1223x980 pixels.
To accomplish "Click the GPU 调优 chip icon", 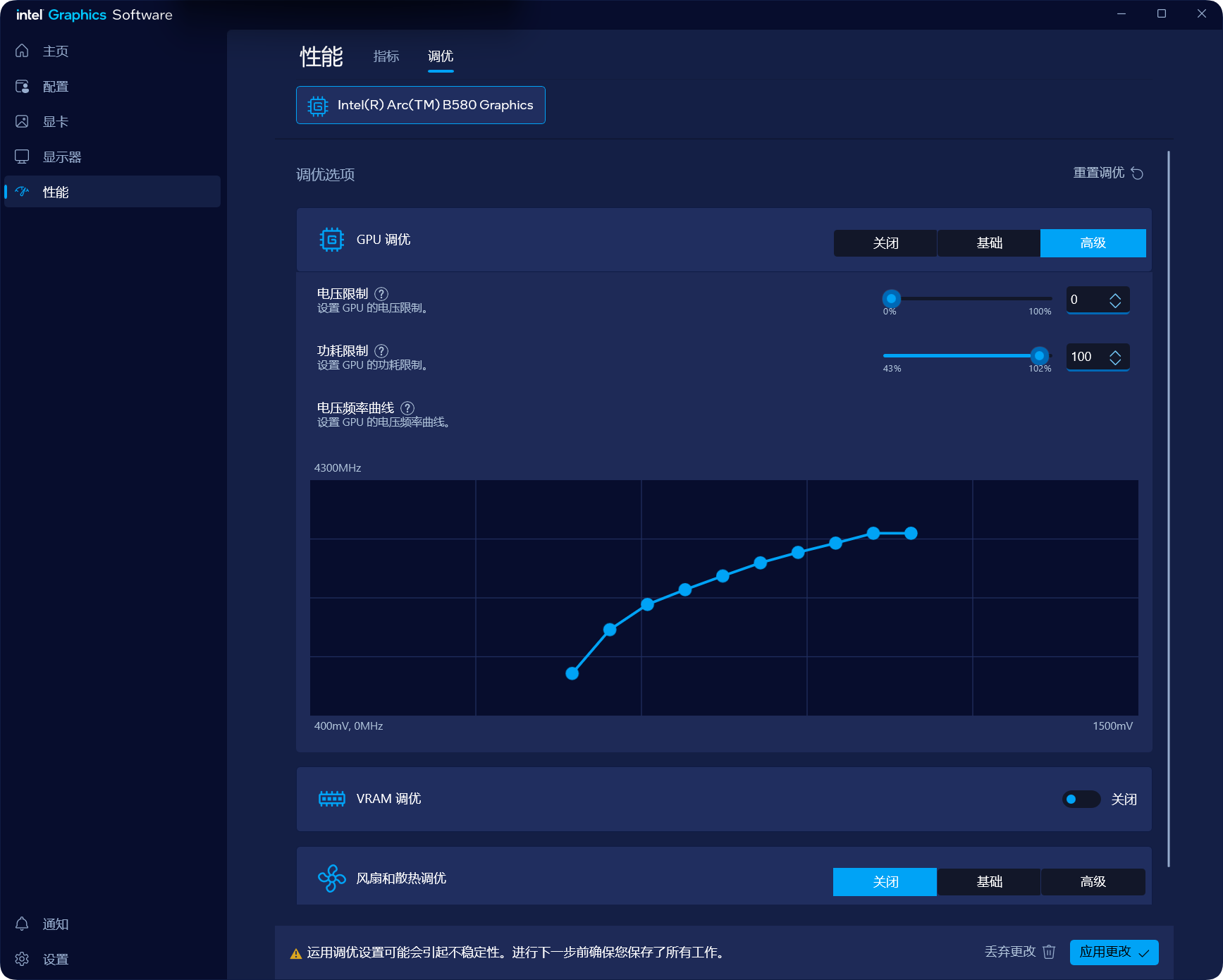I will [x=331, y=240].
